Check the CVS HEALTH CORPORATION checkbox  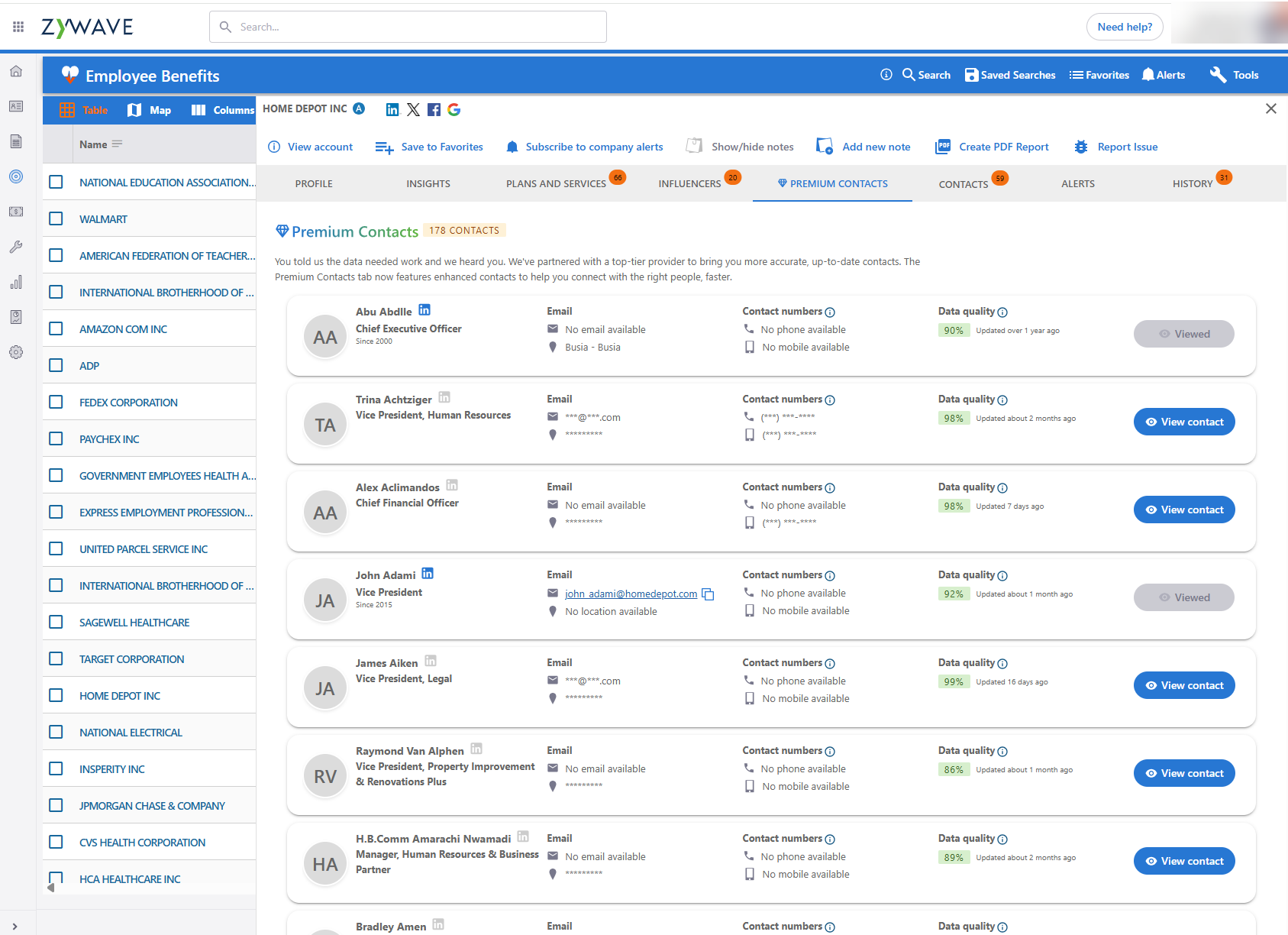click(x=56, y=842)
